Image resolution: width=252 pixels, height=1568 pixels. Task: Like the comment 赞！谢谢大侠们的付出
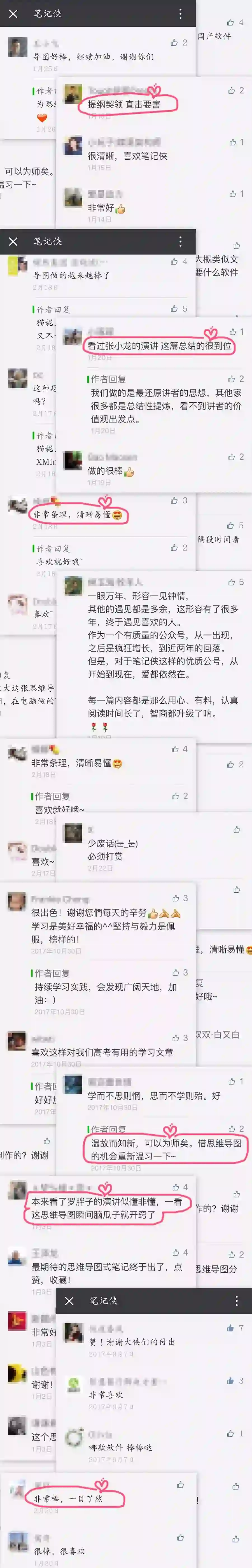pos(231,1327)
